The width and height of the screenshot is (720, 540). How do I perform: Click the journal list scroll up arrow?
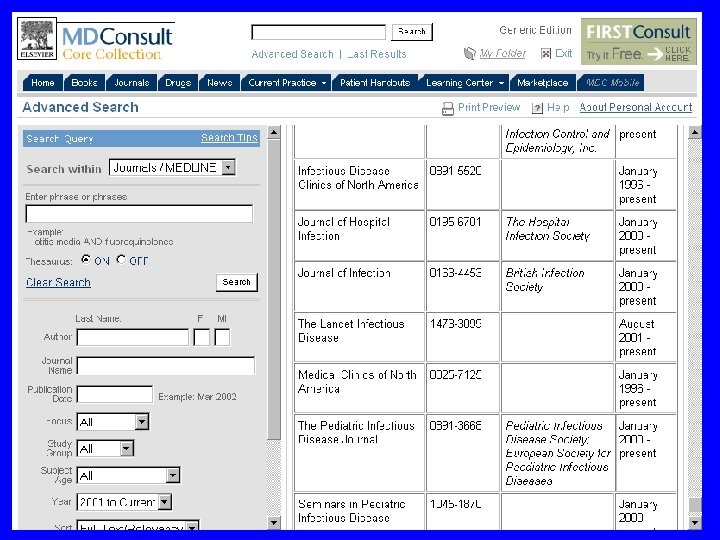pyautogui.click(x=695, y=133)
